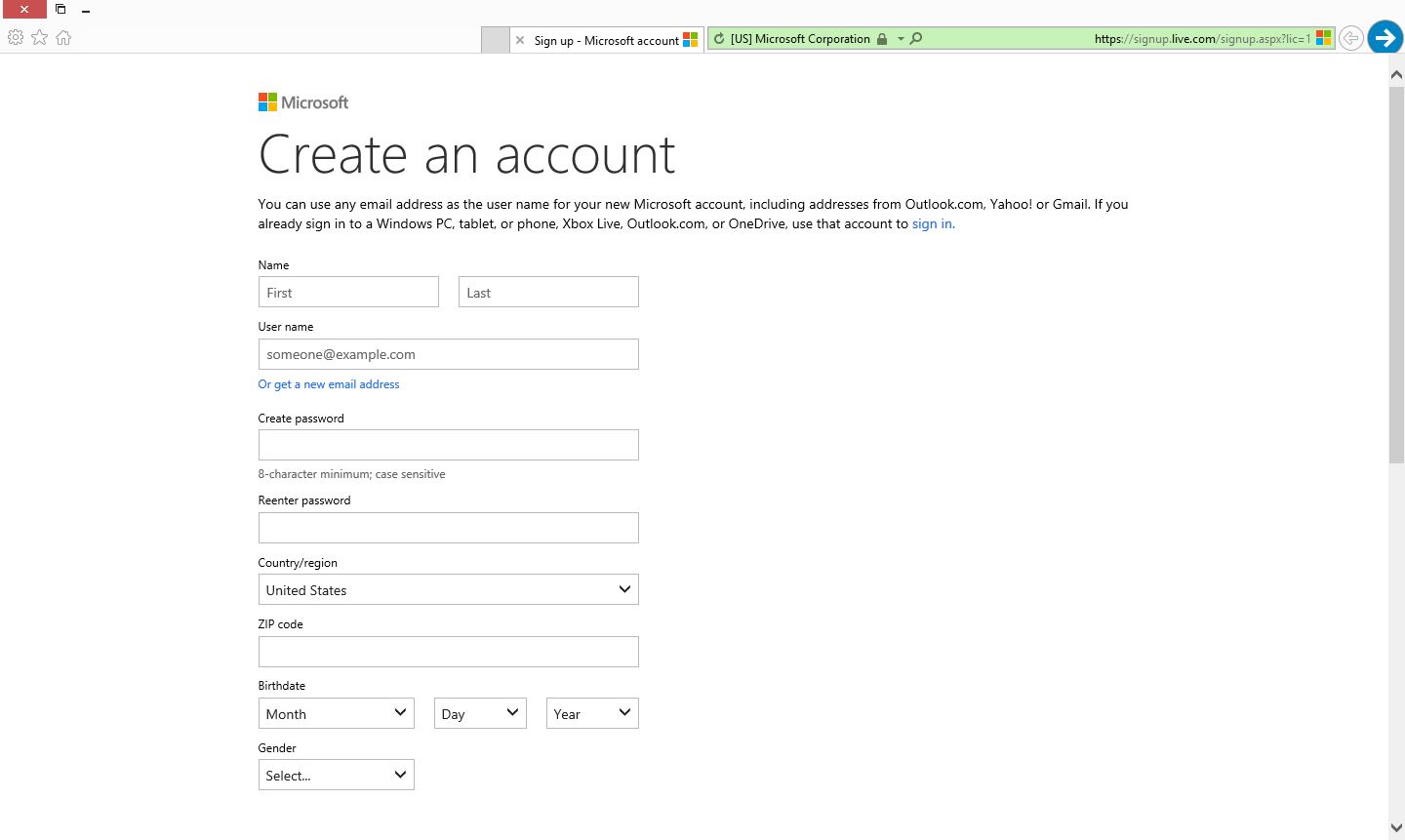Focus the Last name field
The image size is (1405, 840).
[x=548, y=292]
